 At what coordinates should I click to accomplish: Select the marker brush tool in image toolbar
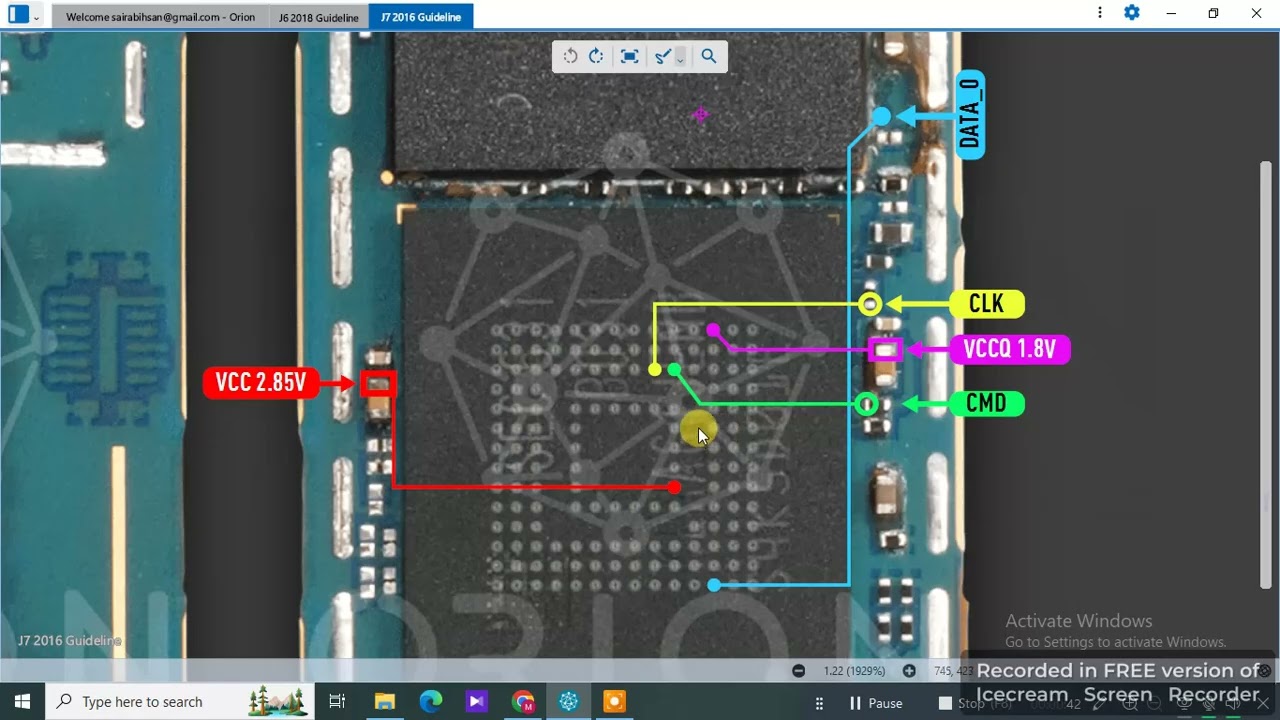coord(661,57)
